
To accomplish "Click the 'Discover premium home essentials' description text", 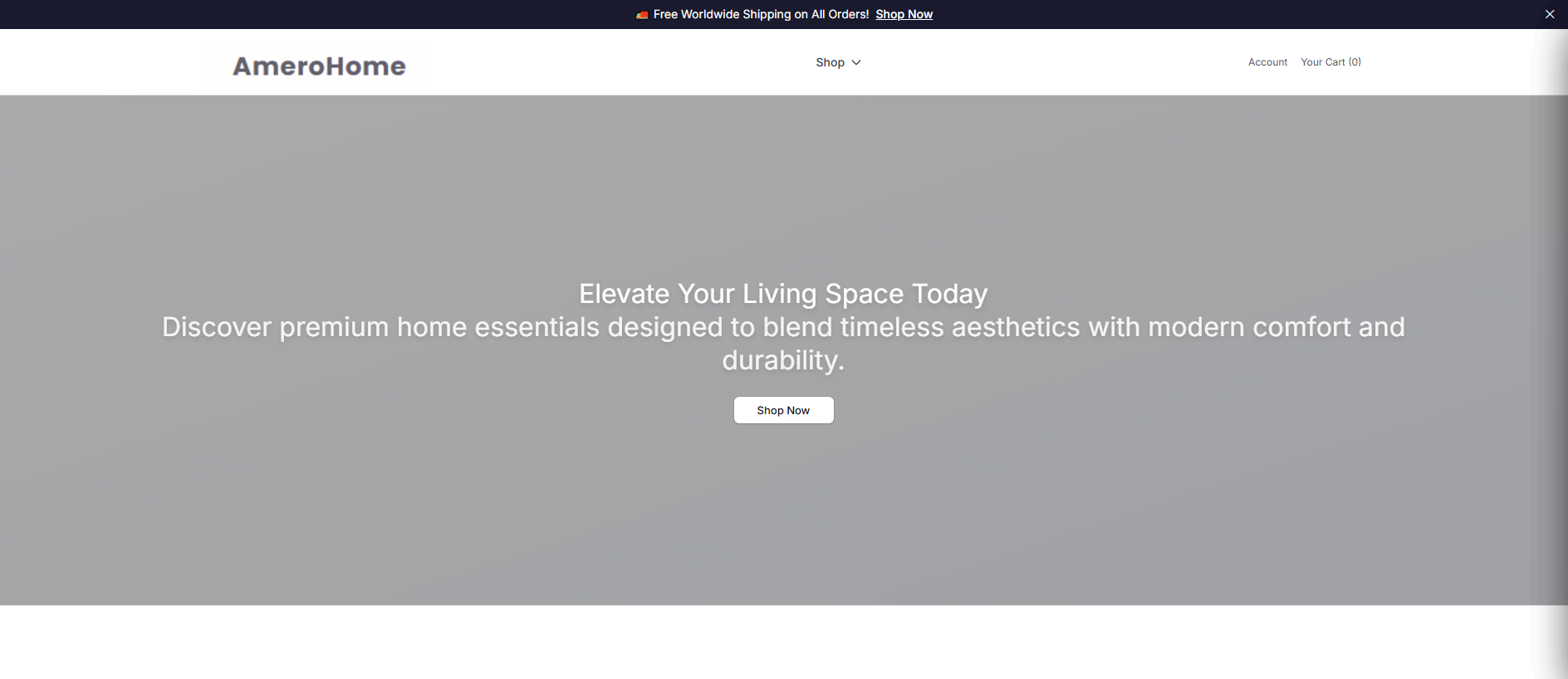I will (783, 344).
